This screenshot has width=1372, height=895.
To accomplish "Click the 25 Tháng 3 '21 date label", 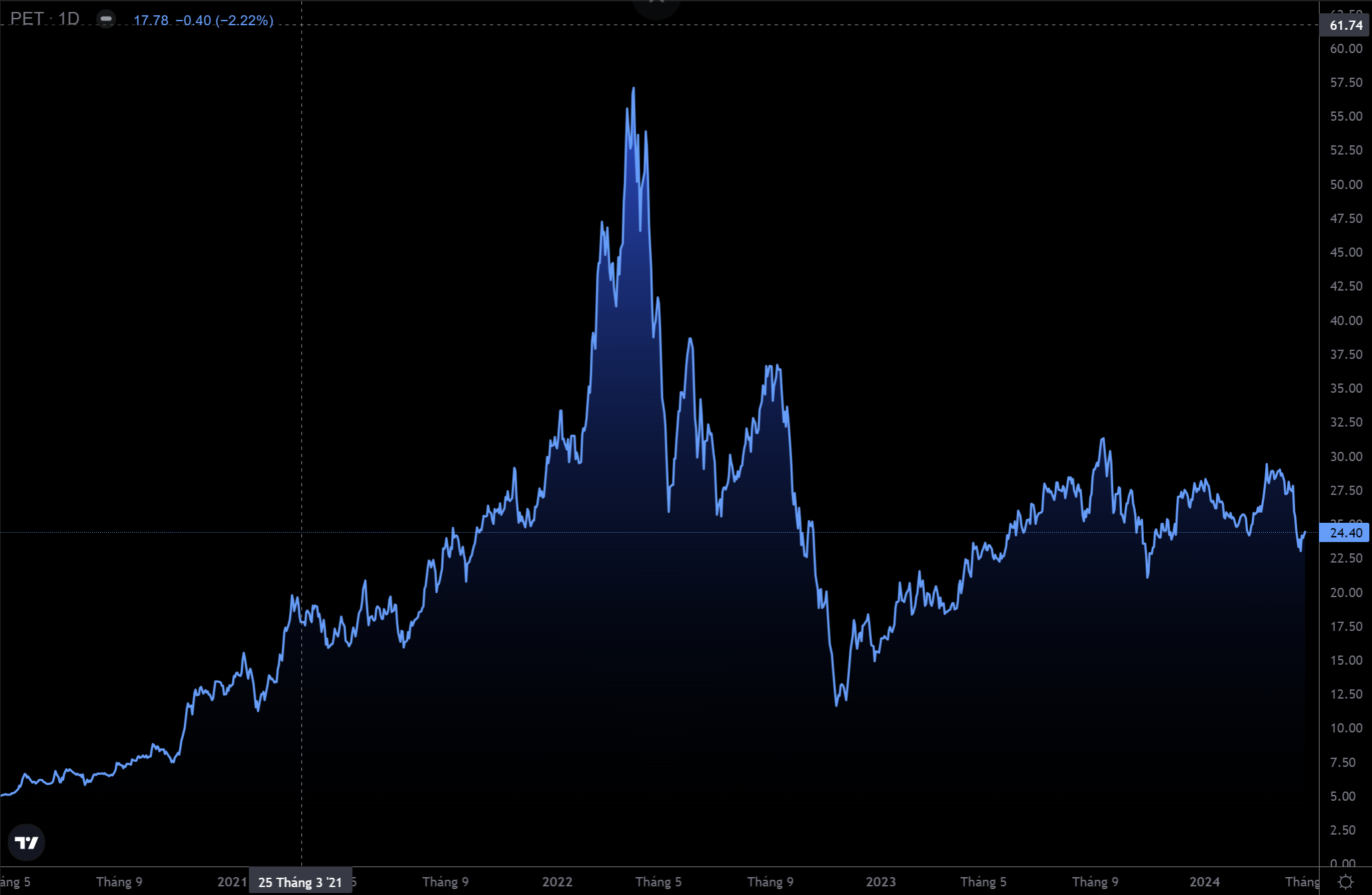I will tap(300, 882).
